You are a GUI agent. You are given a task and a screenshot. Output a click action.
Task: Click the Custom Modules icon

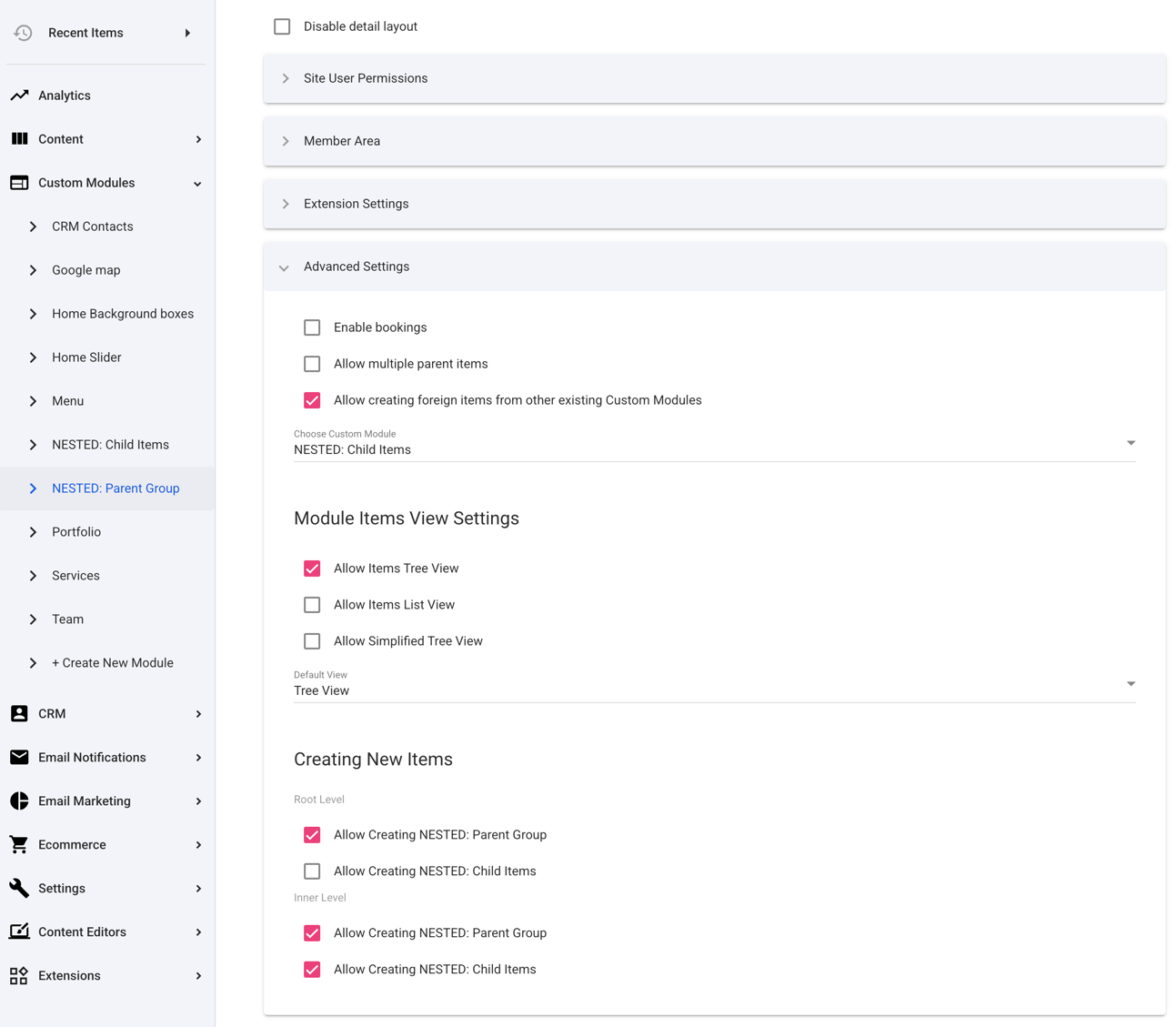[19, 182]
